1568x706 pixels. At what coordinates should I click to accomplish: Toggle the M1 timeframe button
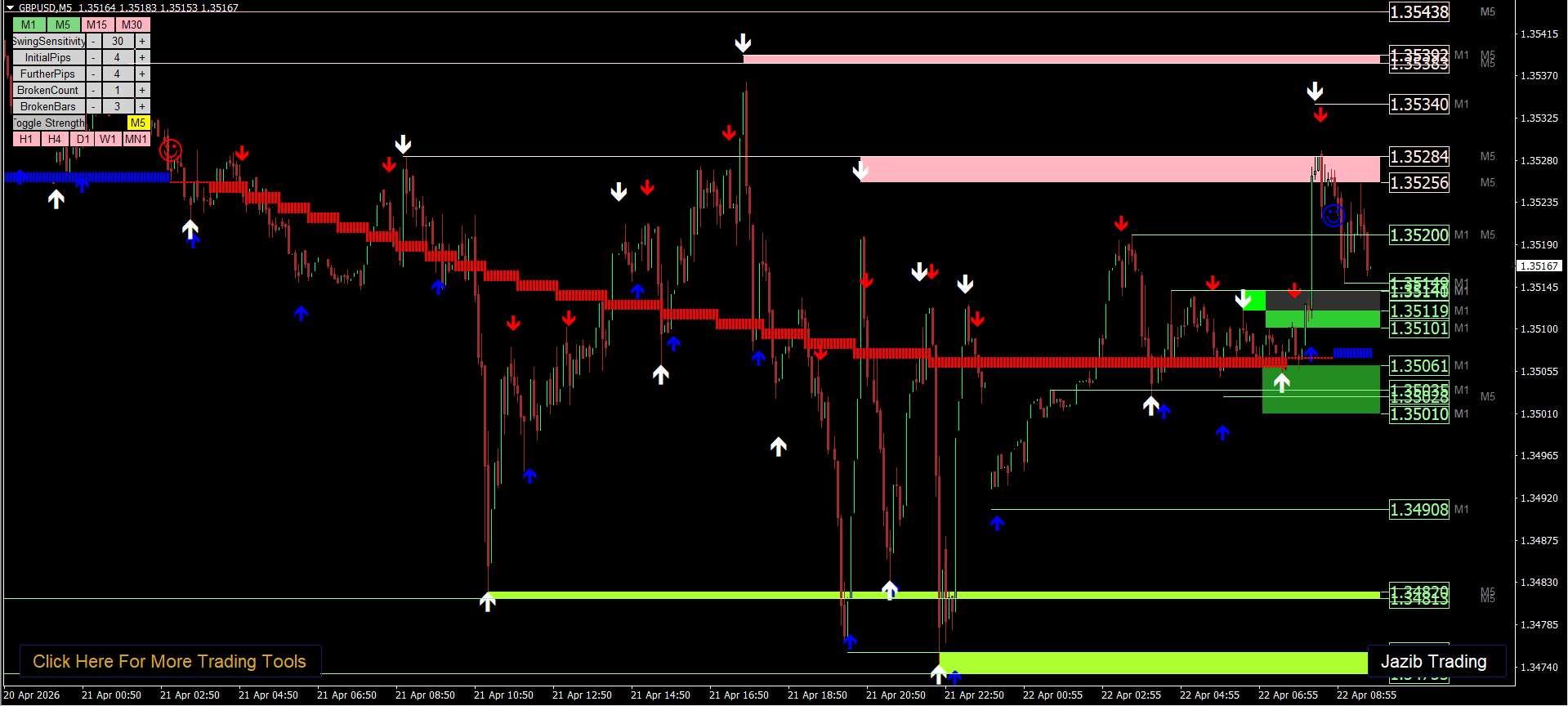pos(29,25)
